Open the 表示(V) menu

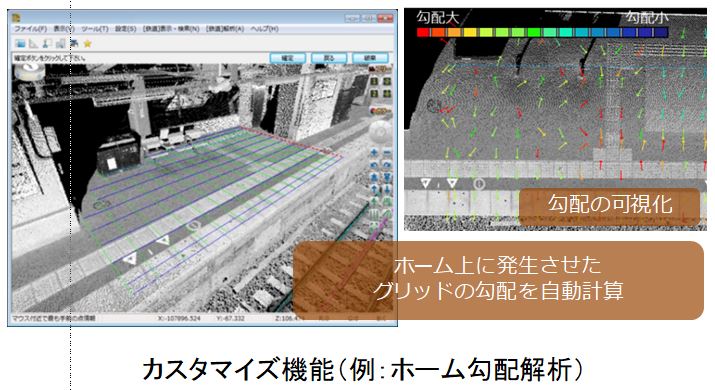click(x=64, y=29)
